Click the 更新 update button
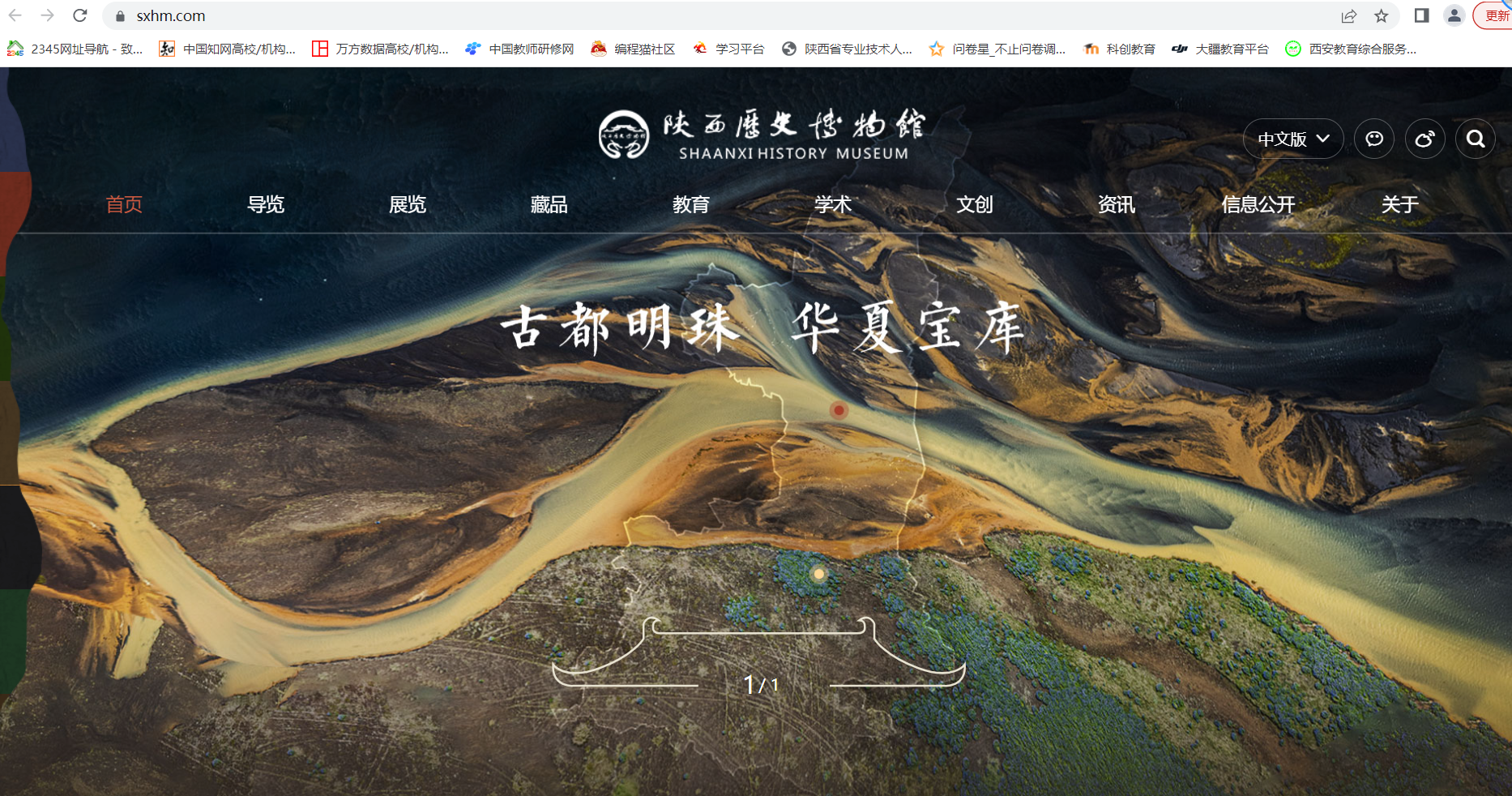Screen dimensions: 1512x796 pyautogui.click(x=1495, y=15)
